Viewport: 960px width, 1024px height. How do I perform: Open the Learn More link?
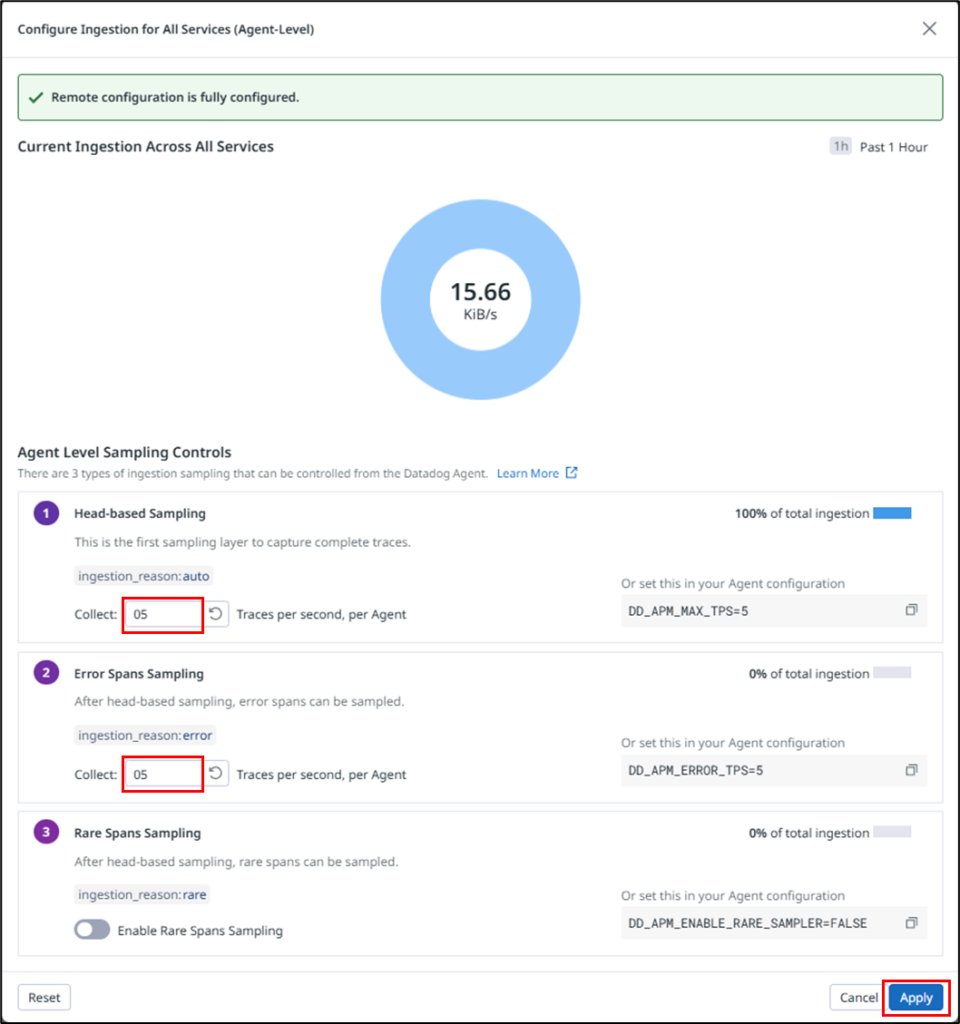point(528,473)
